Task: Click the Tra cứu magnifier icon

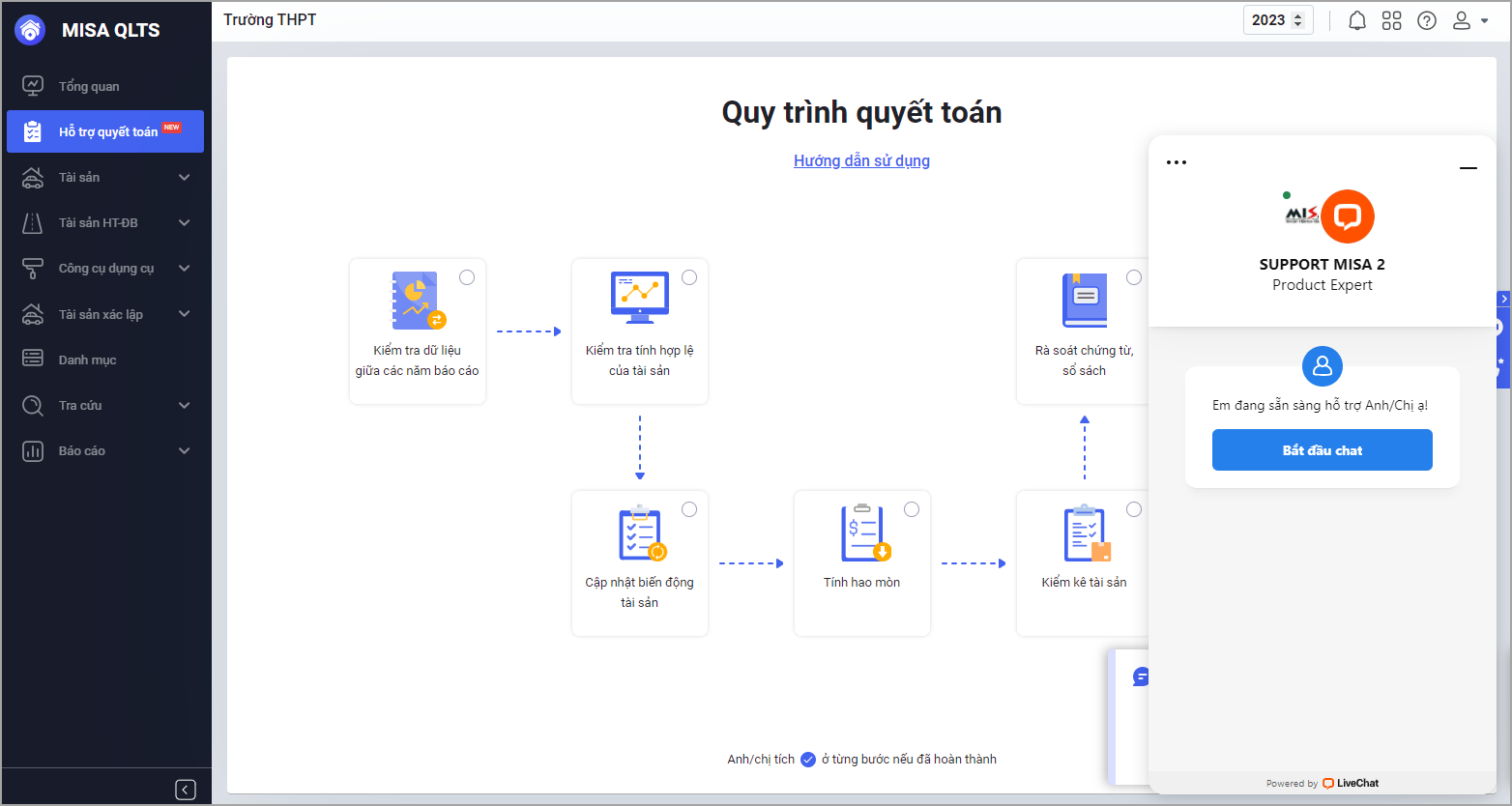Action: pyautogui.click(x=33, y=405)
